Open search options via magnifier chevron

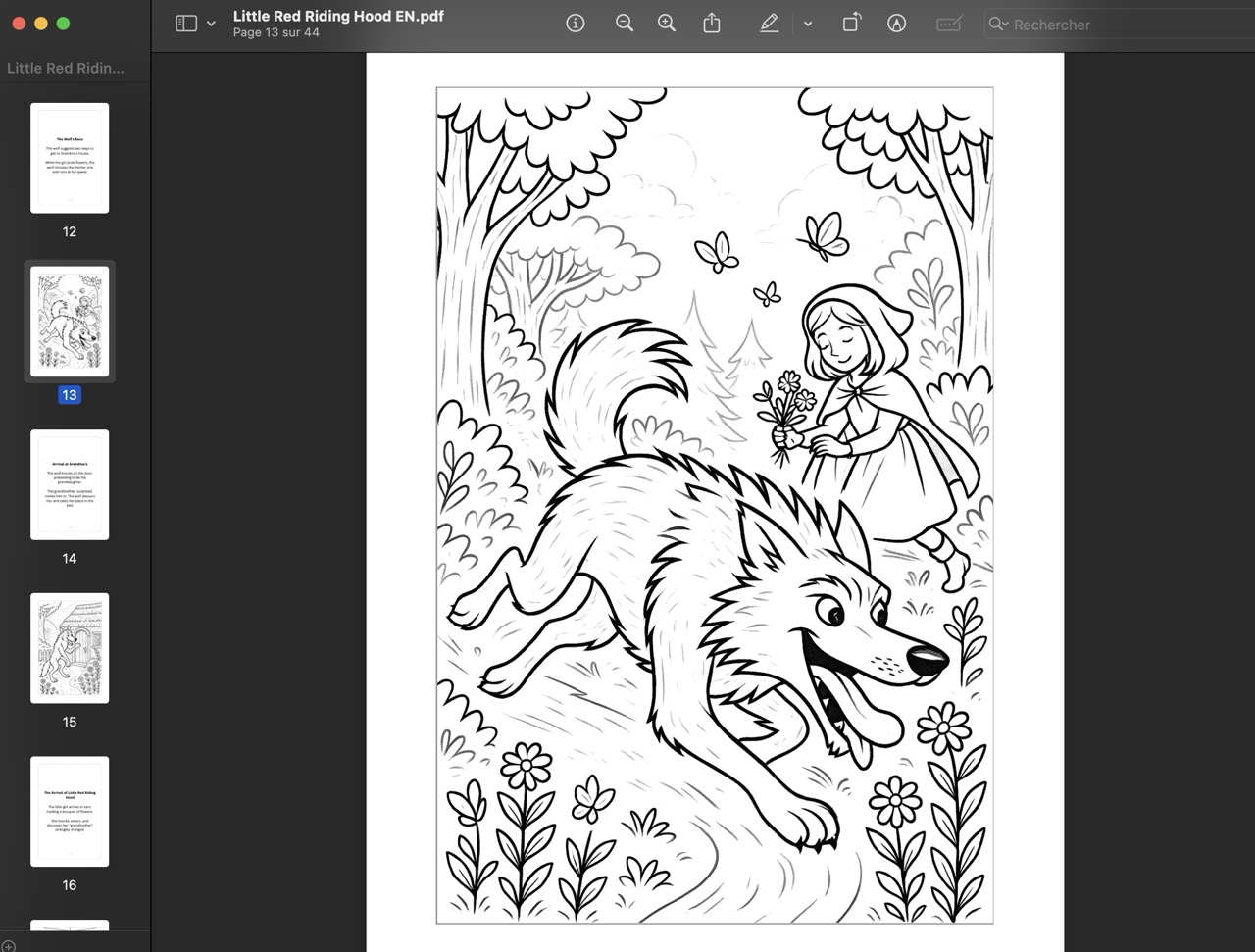(x=998, y=24)
